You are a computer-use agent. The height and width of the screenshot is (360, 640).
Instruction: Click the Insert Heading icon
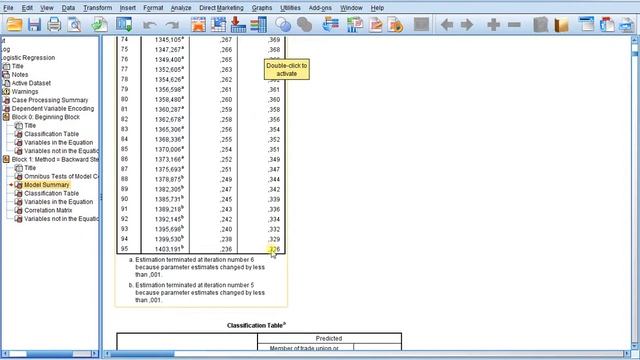click(587, 24)
